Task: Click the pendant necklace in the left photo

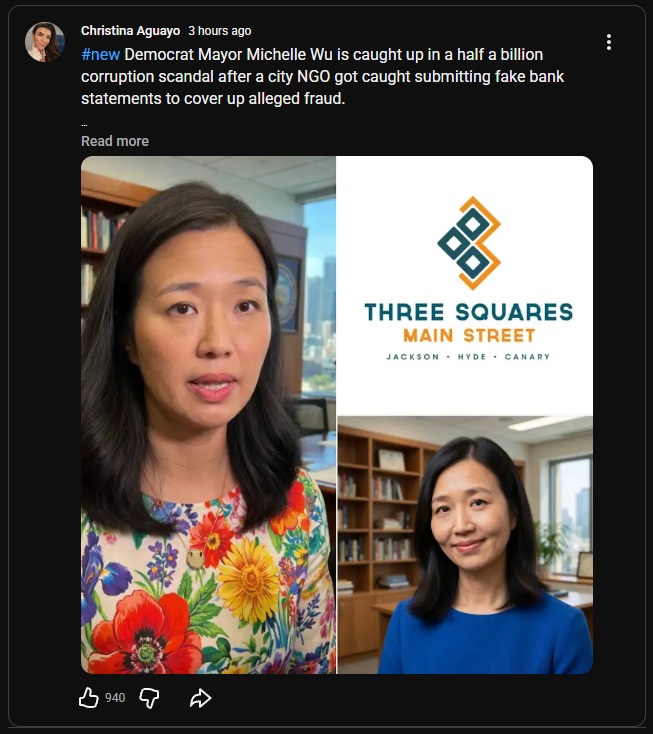Action: coord(195,558)
